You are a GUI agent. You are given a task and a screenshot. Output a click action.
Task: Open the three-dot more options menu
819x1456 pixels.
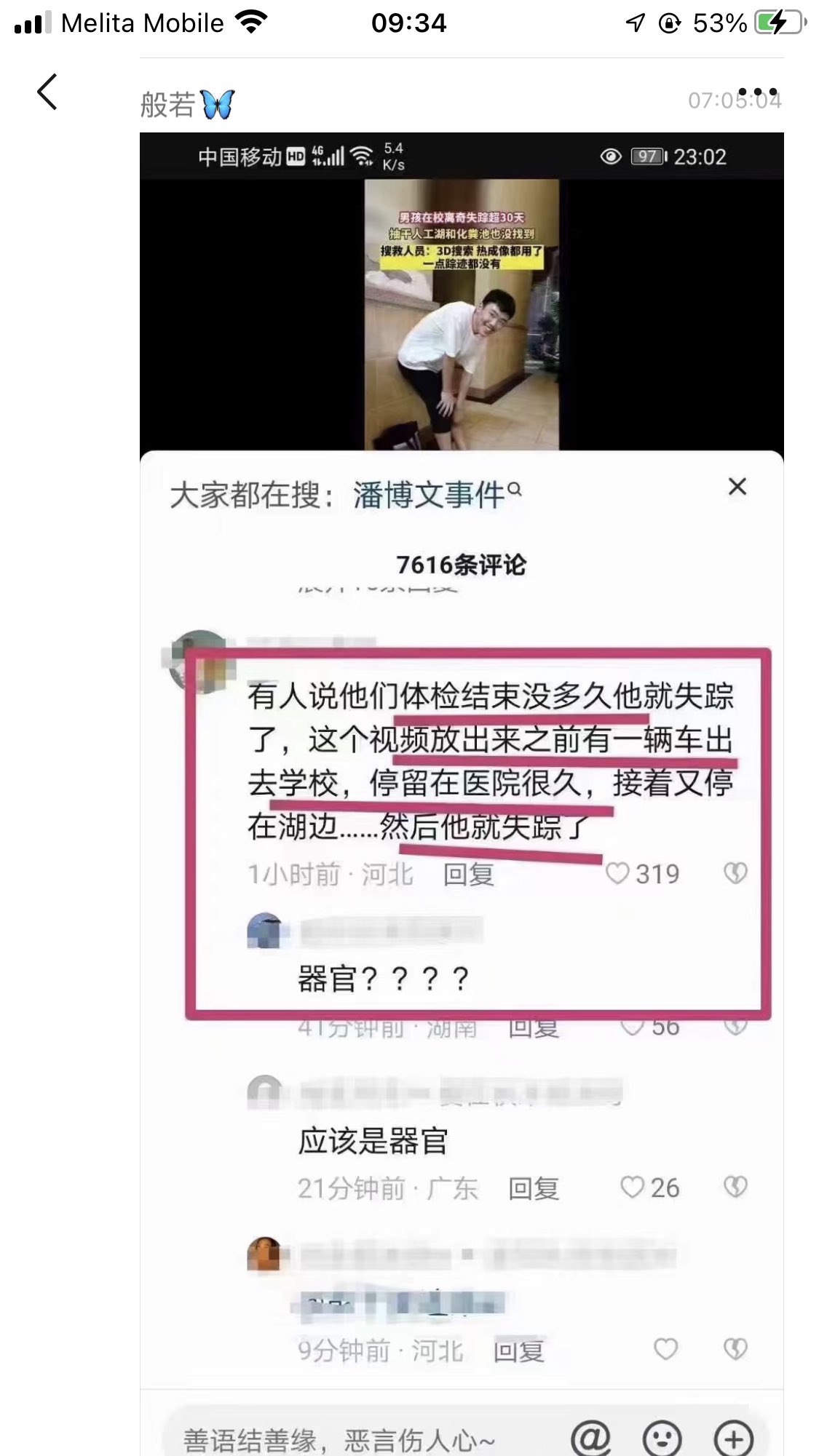coord(757,93)
